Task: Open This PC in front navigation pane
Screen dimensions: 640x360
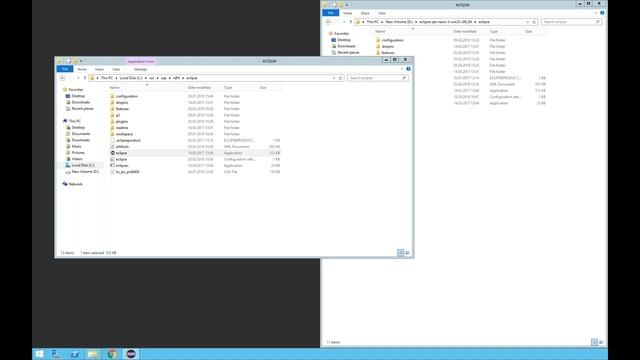Action: [74, 121]
